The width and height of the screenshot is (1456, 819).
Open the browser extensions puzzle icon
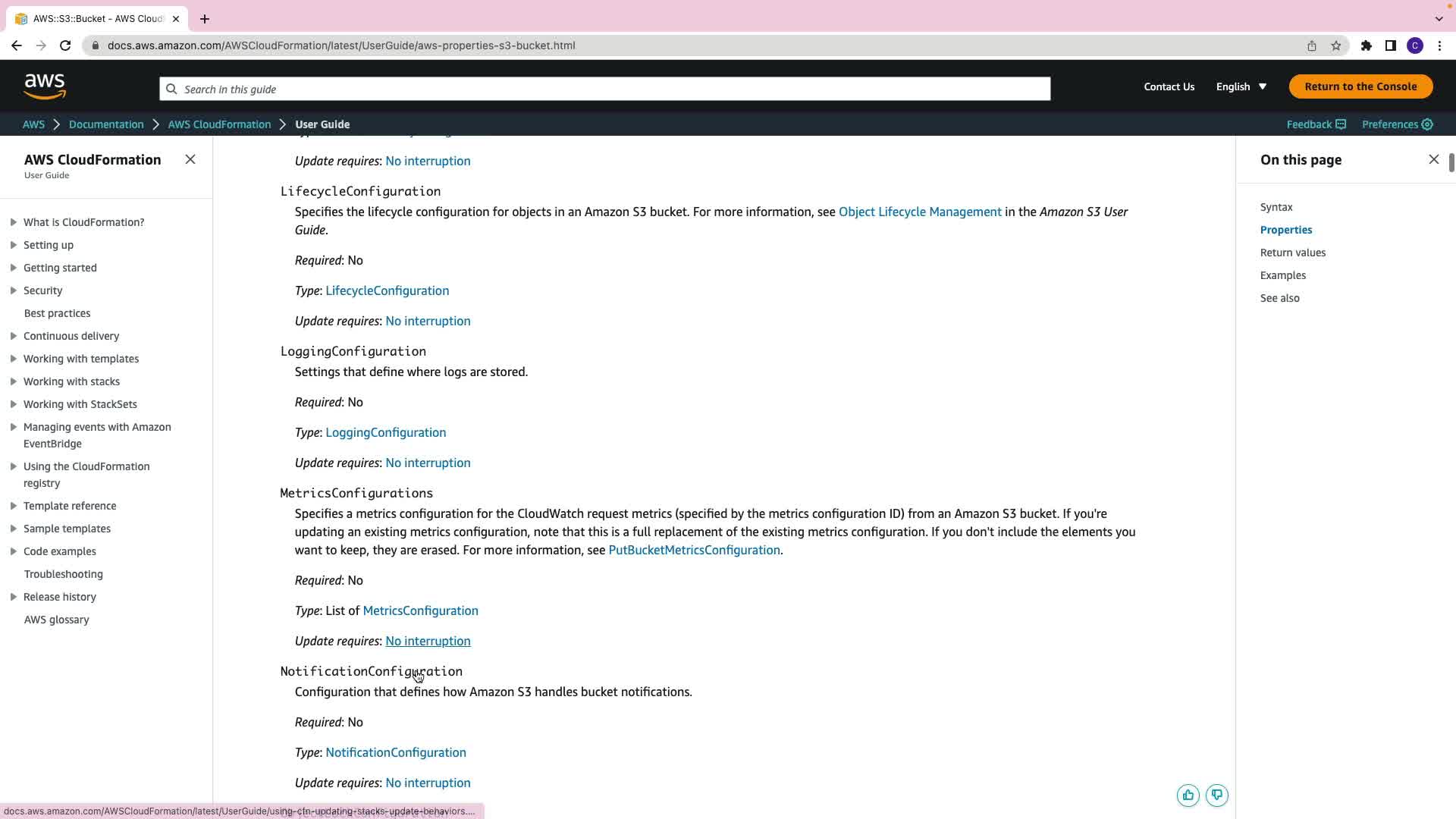click(x=1367, y=45)
